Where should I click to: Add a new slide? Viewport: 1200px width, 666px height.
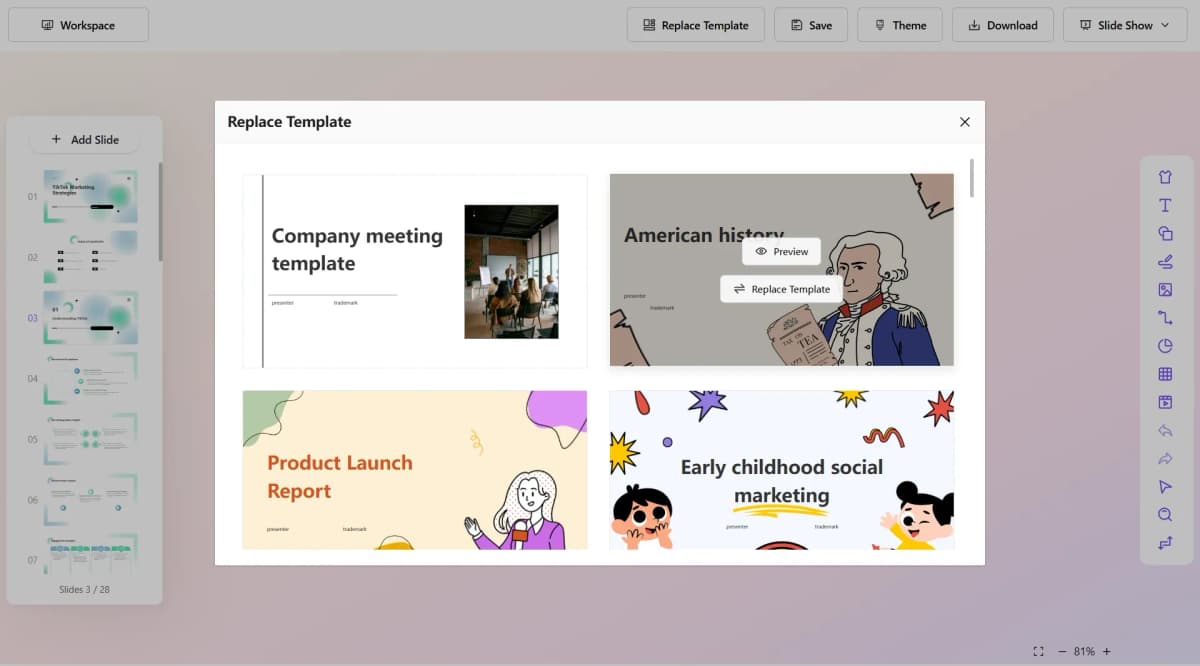[84, 140]
